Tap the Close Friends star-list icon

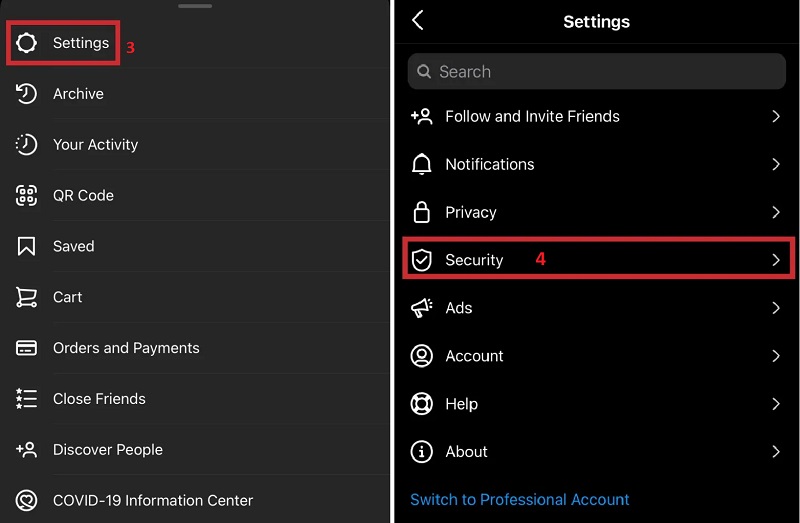tap(26, 399)
